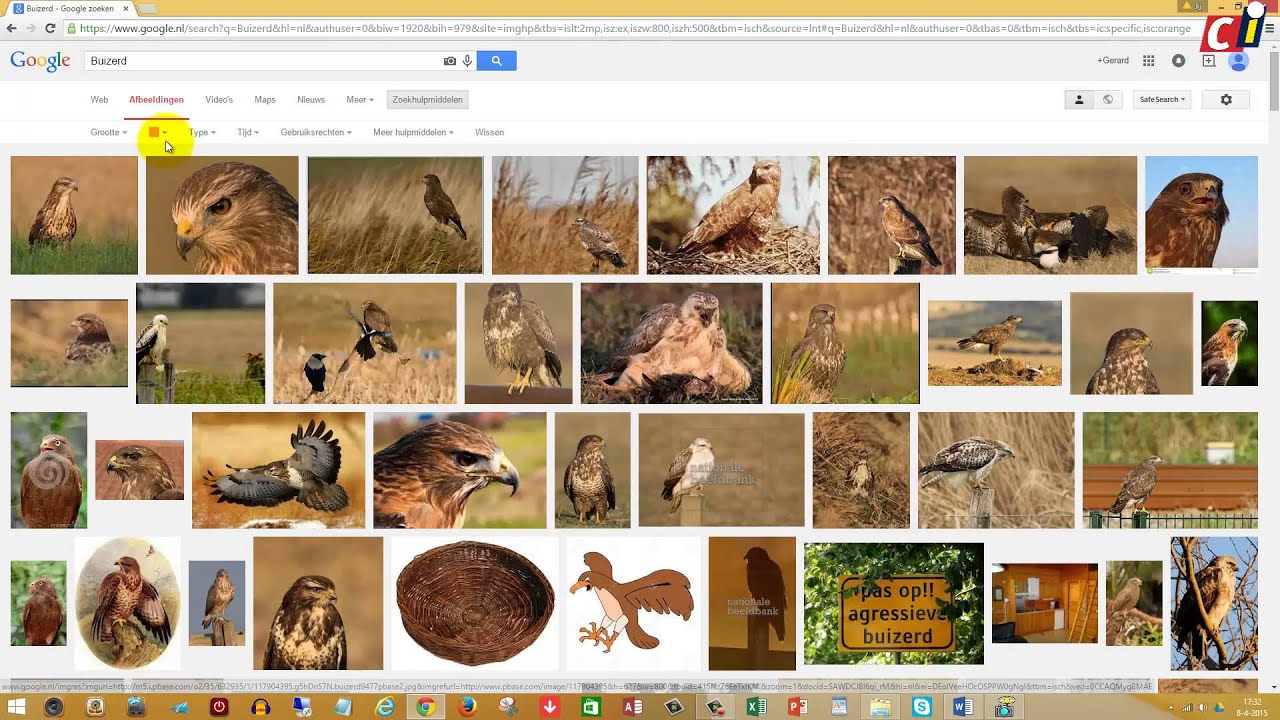Viewport: 1280px width, 720px height.
Task: Launch Internet Explorer from taskbar
Action: 384,707
